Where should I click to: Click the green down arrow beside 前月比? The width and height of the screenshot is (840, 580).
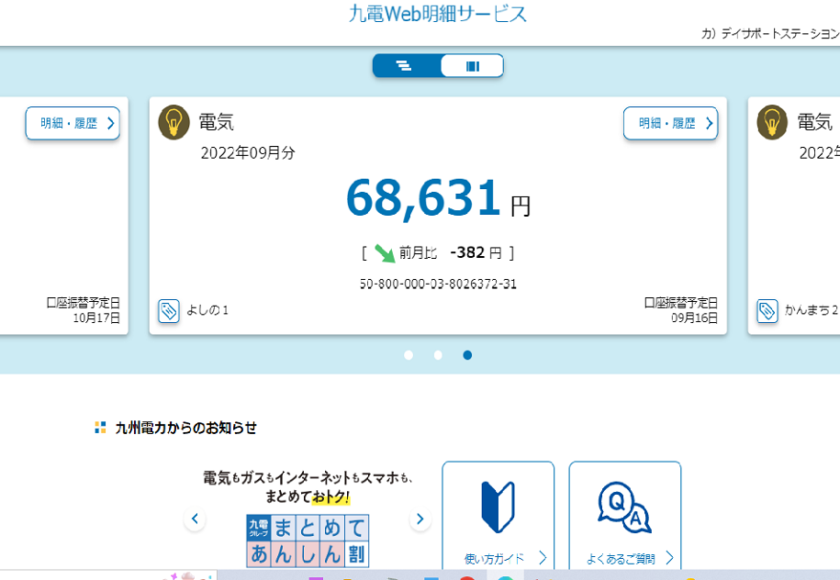(384, 253)
